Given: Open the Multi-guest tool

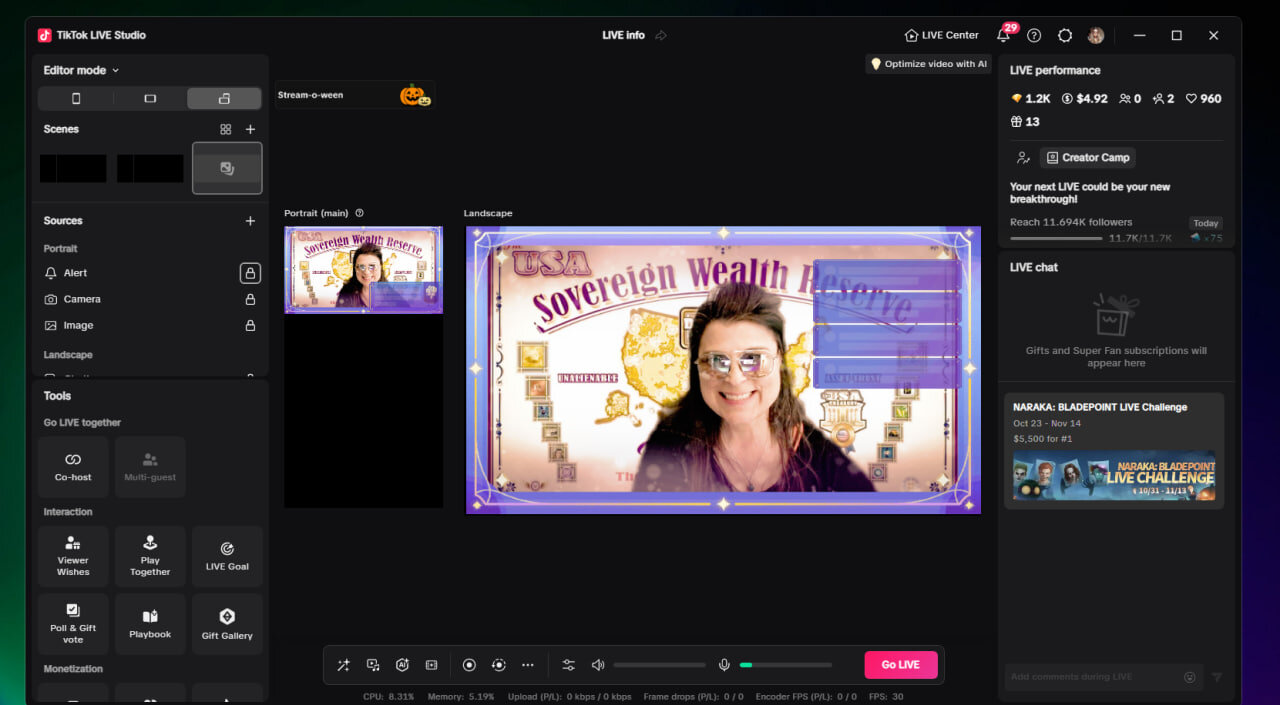Looking at the screenshot, I should [150, 467].
